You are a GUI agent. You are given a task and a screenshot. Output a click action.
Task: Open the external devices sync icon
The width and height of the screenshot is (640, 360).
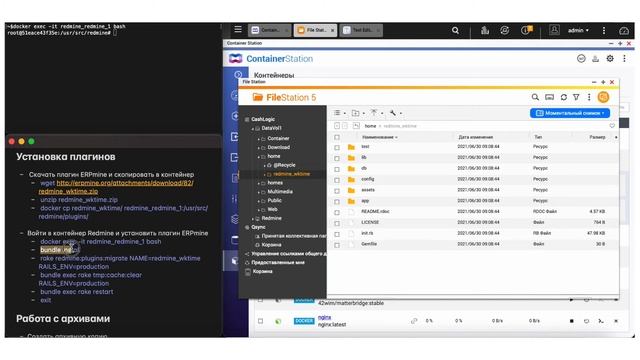click(x=504, y=30)
